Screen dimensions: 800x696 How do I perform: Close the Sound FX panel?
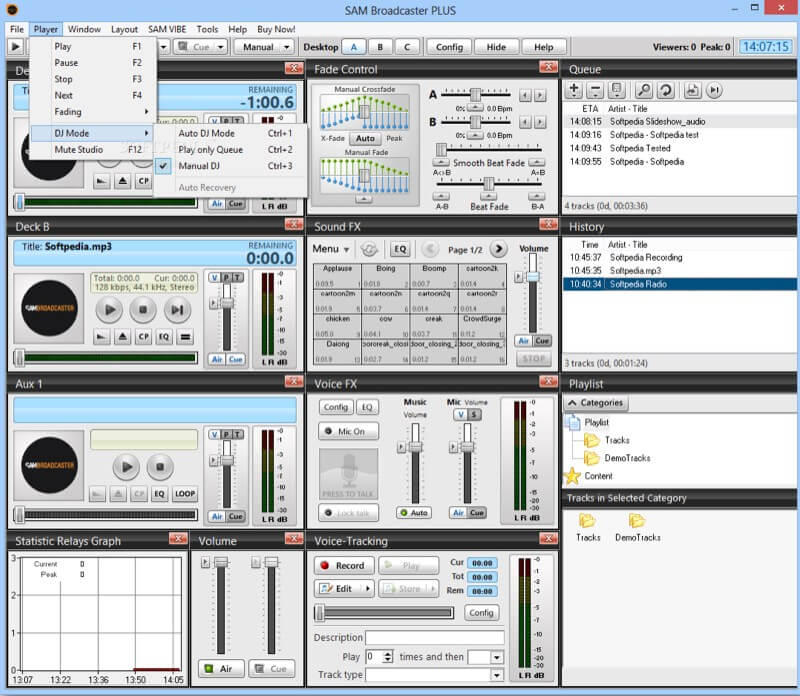(x=548, y=225)
